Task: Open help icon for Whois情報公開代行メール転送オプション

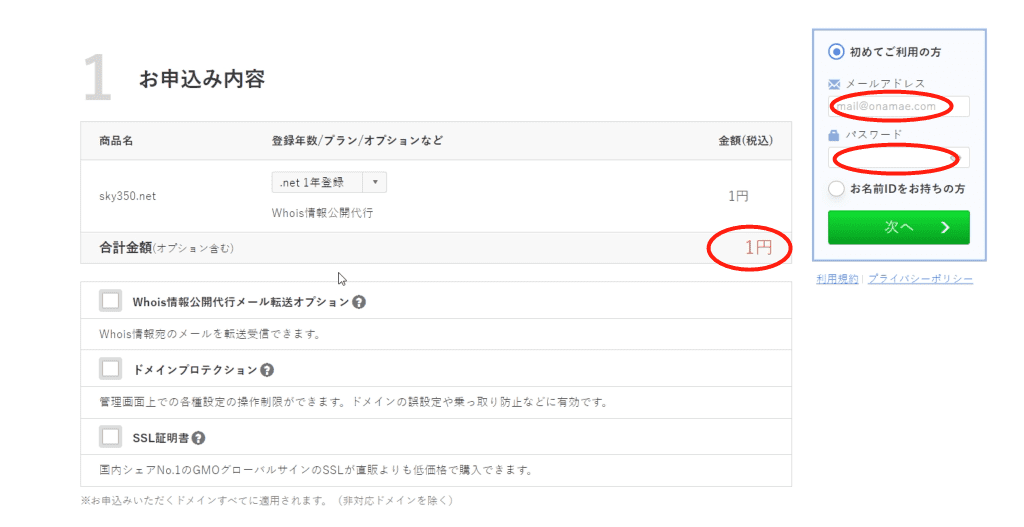Action: tap(359, 302)
